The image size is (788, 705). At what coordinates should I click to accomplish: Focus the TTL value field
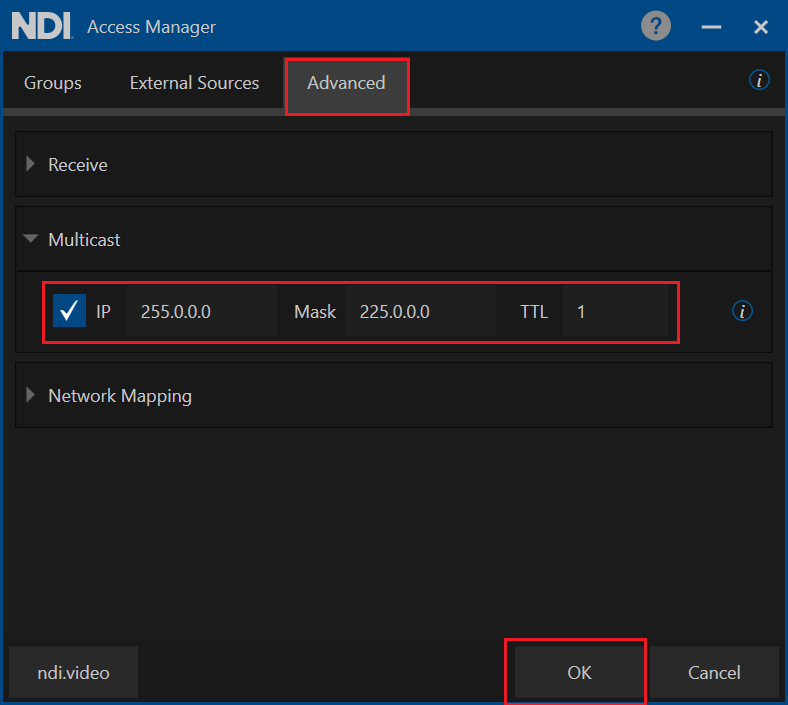click(x=614, y=312)
